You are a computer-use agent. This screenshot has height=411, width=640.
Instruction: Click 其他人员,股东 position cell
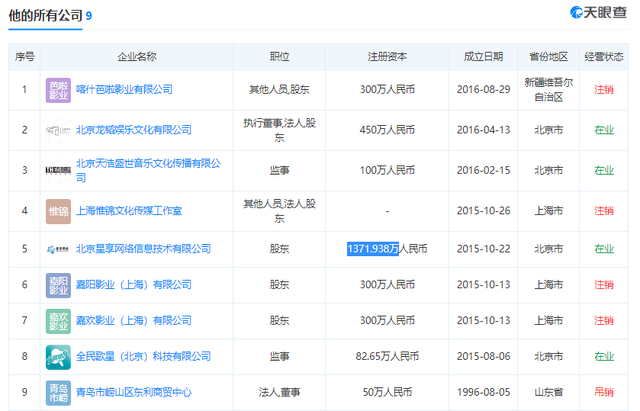click(x=279, y=89)
